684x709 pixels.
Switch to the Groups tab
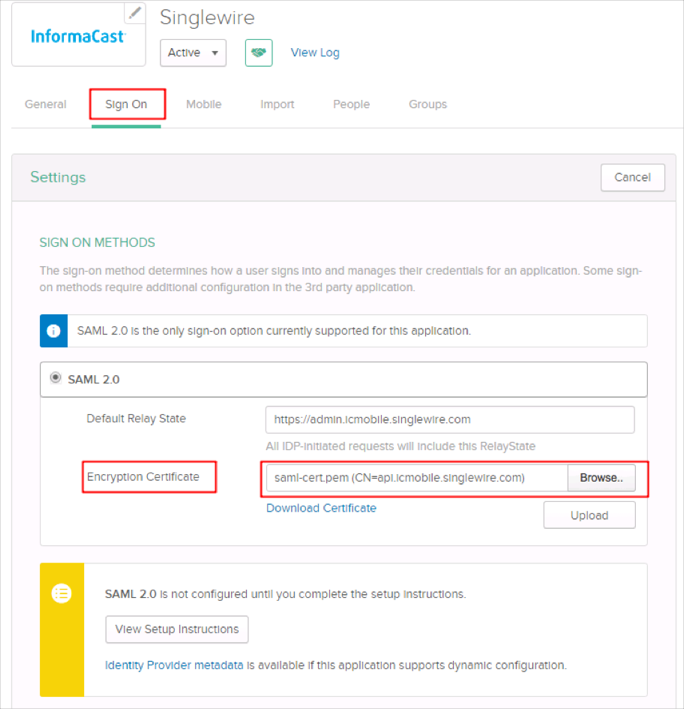pyautogui.click(x=428, y=104)
